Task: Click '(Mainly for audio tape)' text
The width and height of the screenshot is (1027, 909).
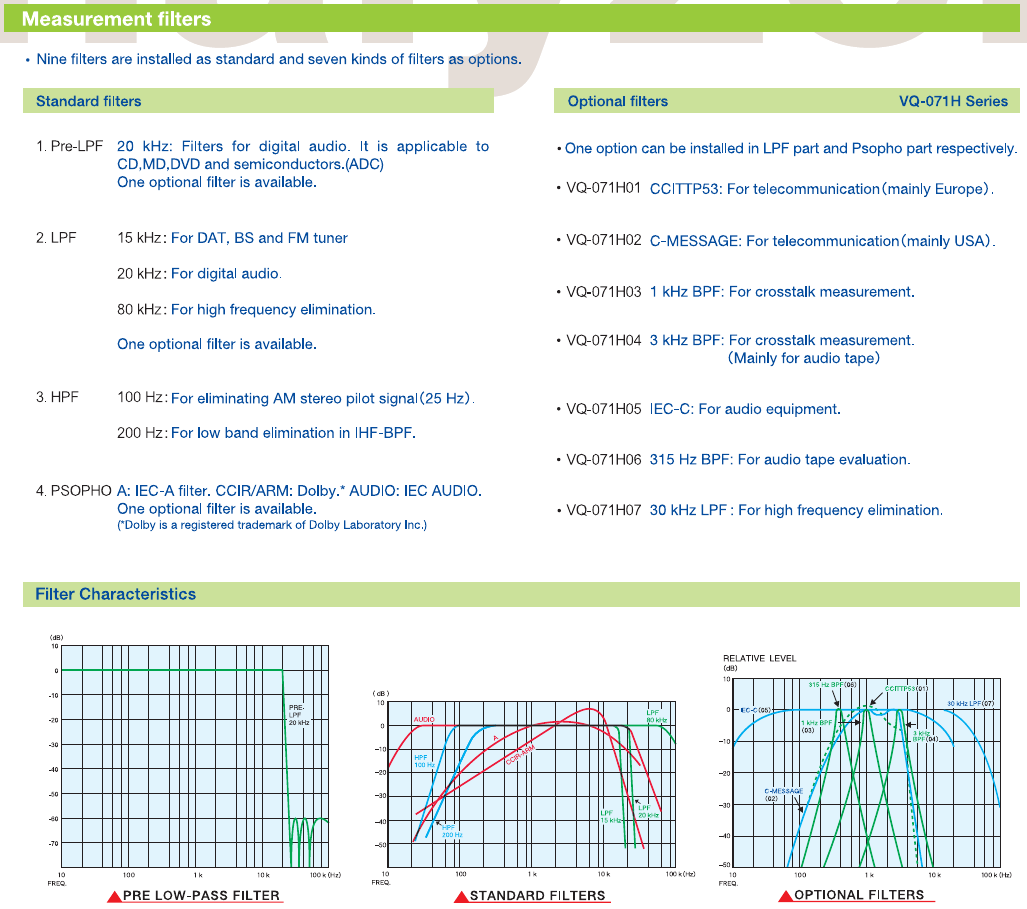Action: point(804,358)
